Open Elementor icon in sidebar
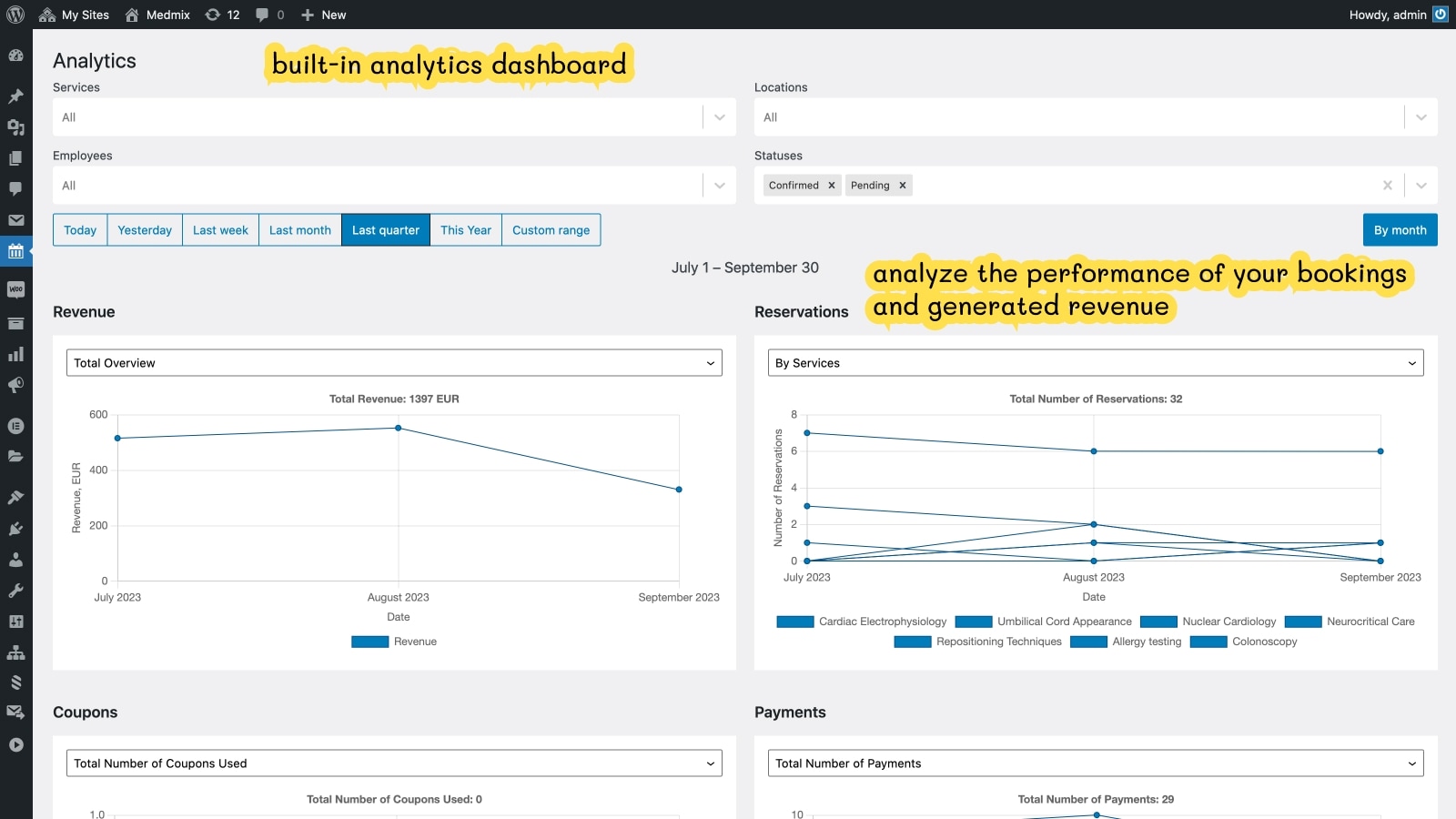 pyautogui.click(x=15, y=425)
